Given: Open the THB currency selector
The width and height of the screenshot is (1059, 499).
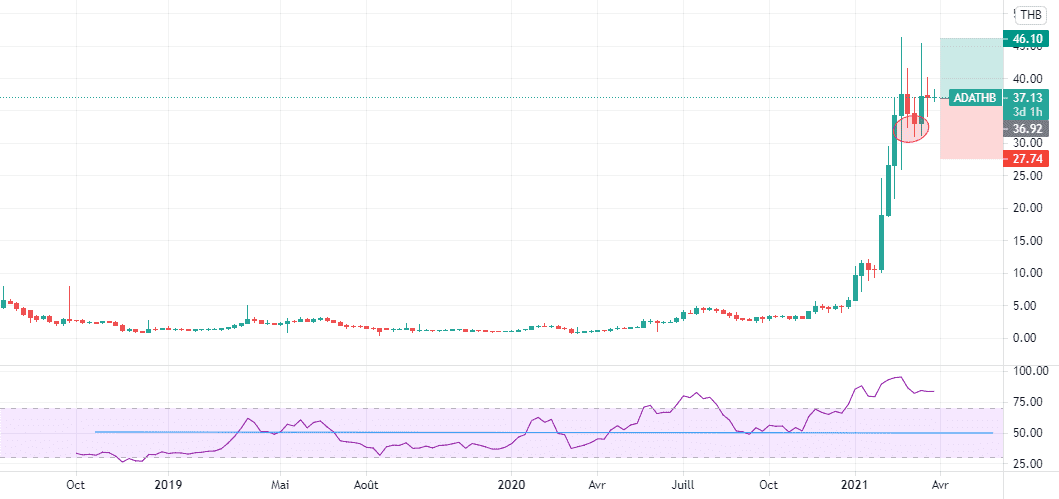Looking at the screenshot, I should [1031, 14].
